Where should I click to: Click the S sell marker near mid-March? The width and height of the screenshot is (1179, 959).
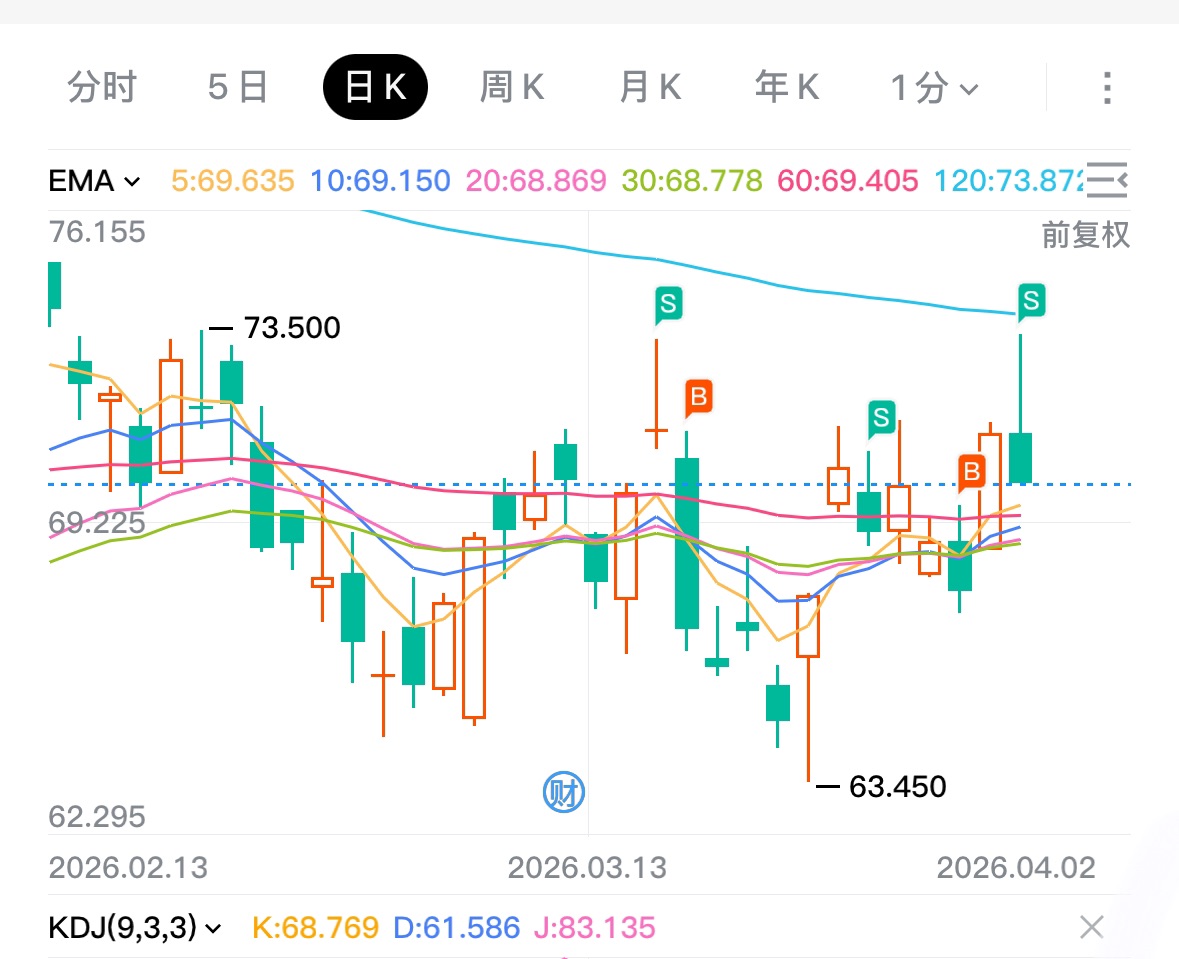[x=669, y=302]
